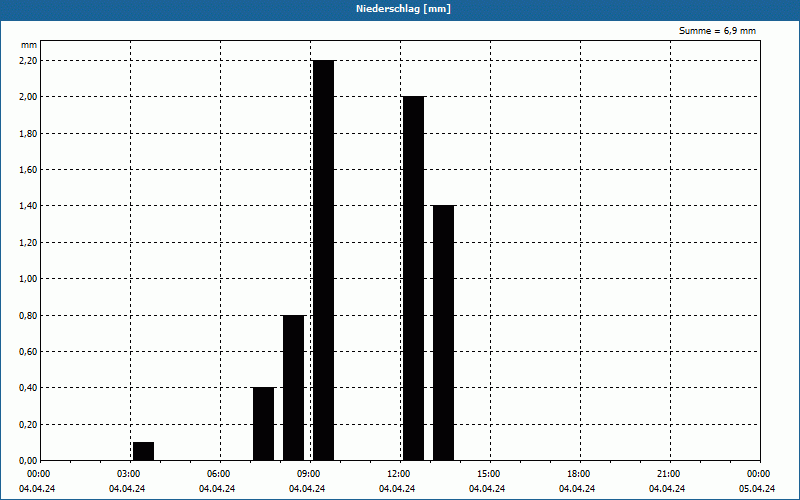Click the 04.04.24 date under 12:00

coord(397,489)
